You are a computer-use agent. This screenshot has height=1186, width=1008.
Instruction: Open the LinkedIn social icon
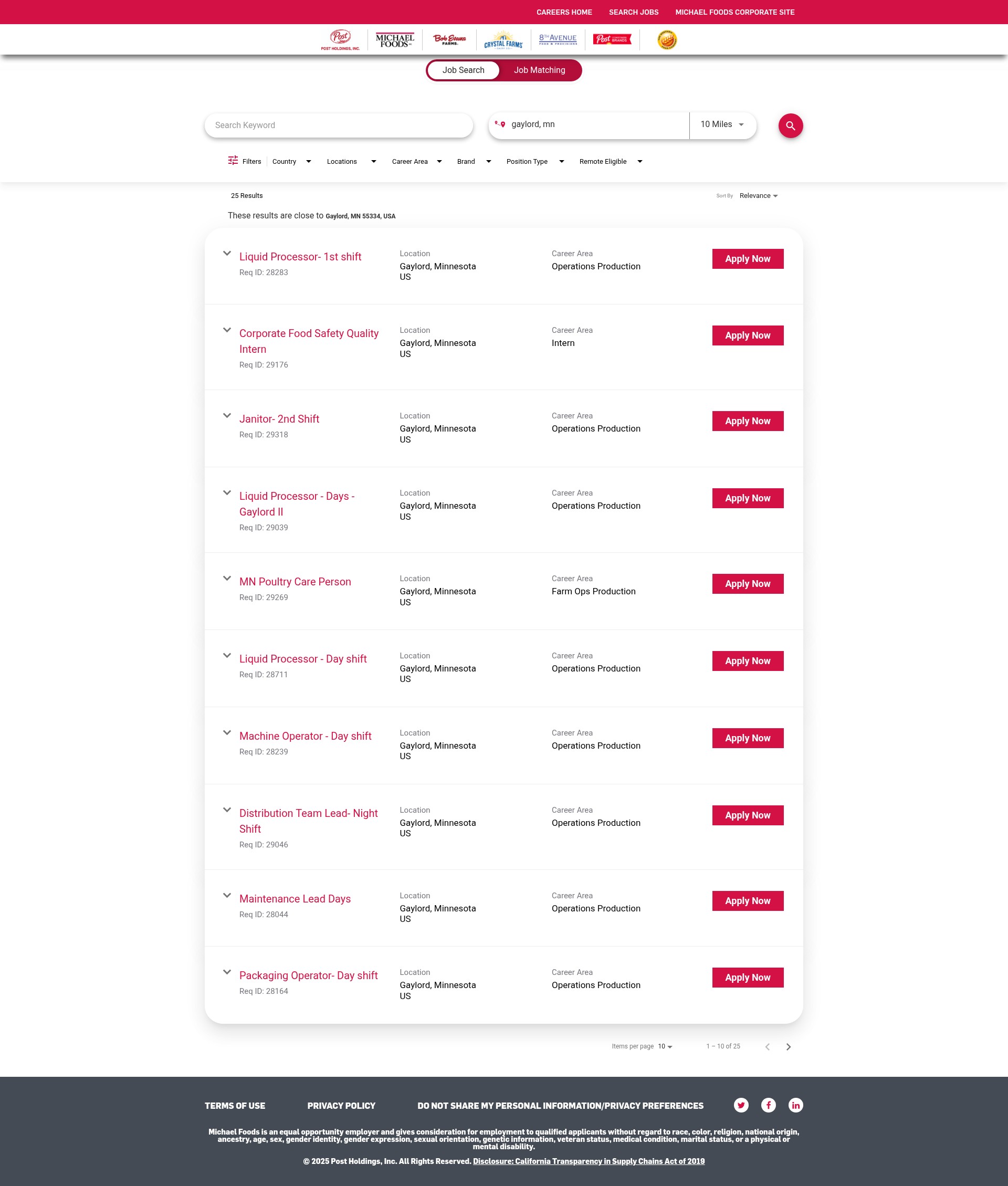pos(795,1105)
